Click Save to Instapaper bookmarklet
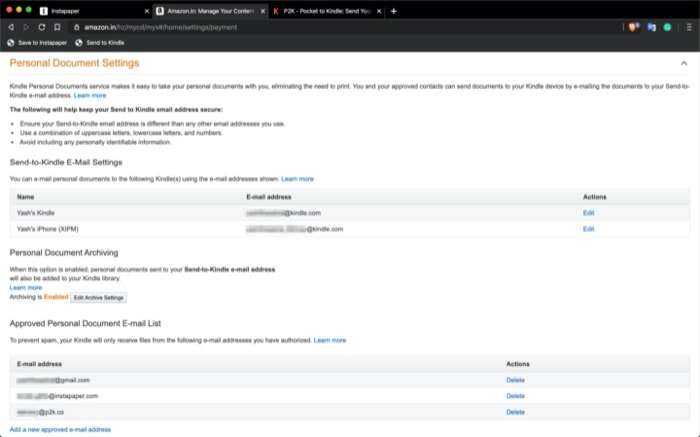 (38, 43)
